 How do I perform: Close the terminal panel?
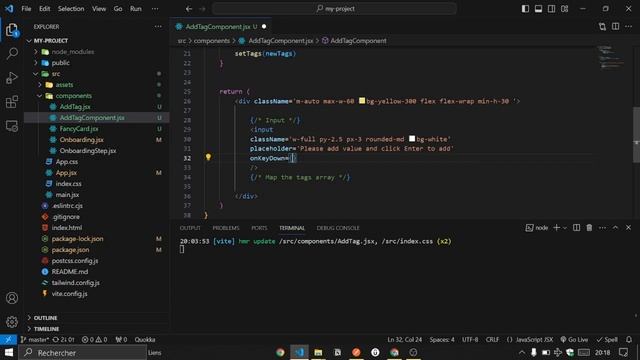coord(629,228)
